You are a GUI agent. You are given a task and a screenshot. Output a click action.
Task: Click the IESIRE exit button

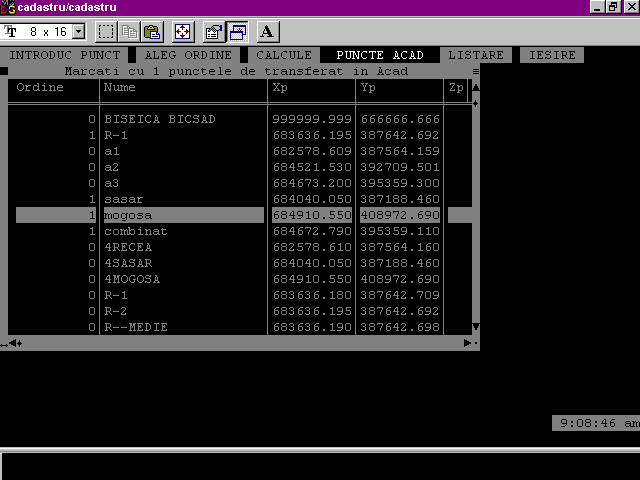(x=552, y=55)
